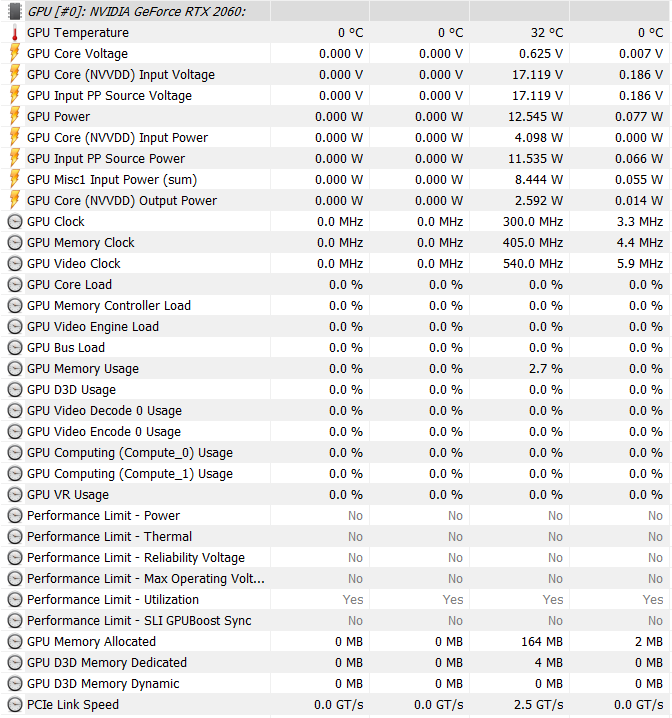Click the 2 MB average memory allocated value

coord(649,642)
